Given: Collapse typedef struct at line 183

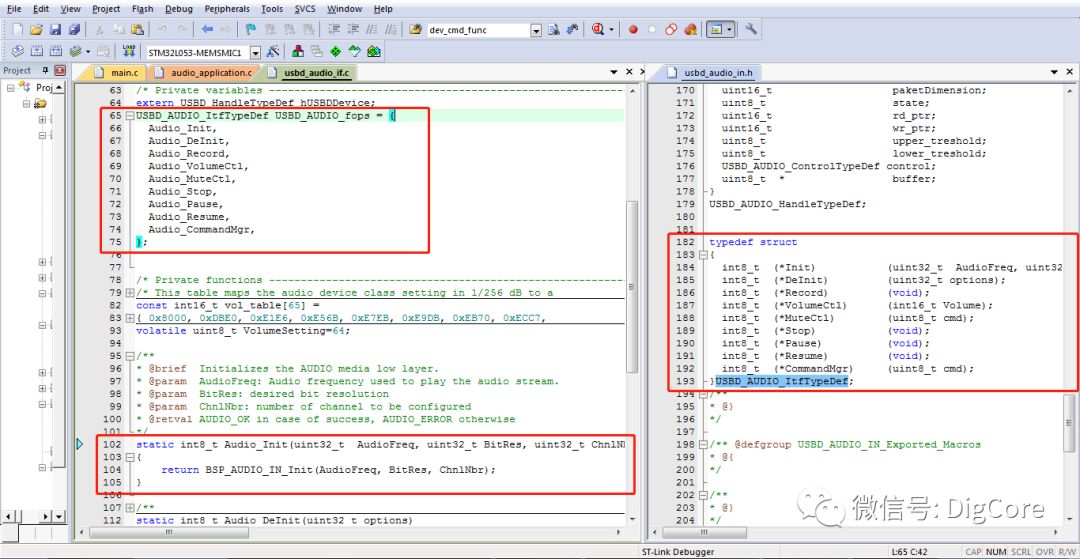Looking at the screenshot, I should pos(703,255).
